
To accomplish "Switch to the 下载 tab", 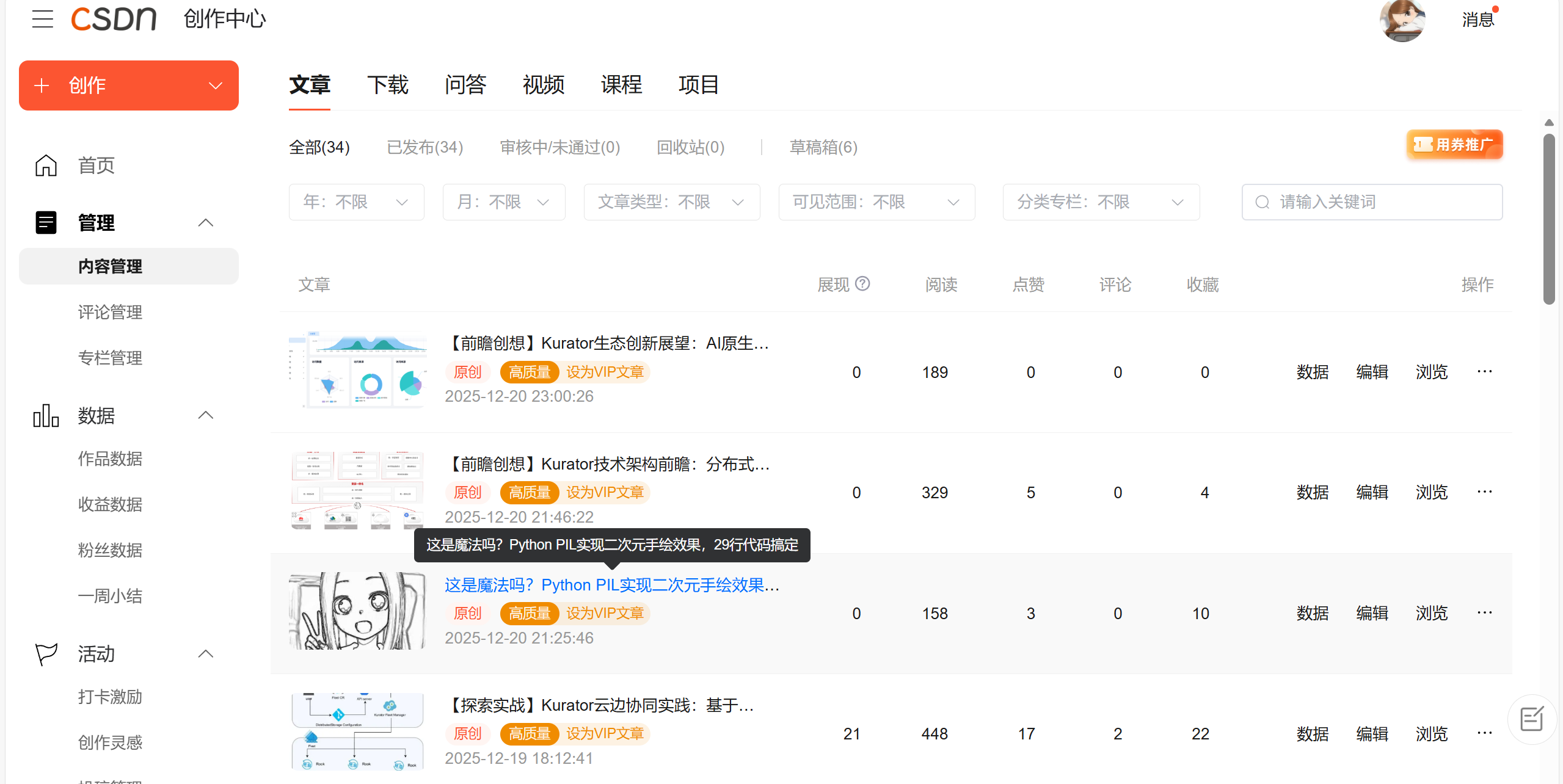I will point(387,85).
